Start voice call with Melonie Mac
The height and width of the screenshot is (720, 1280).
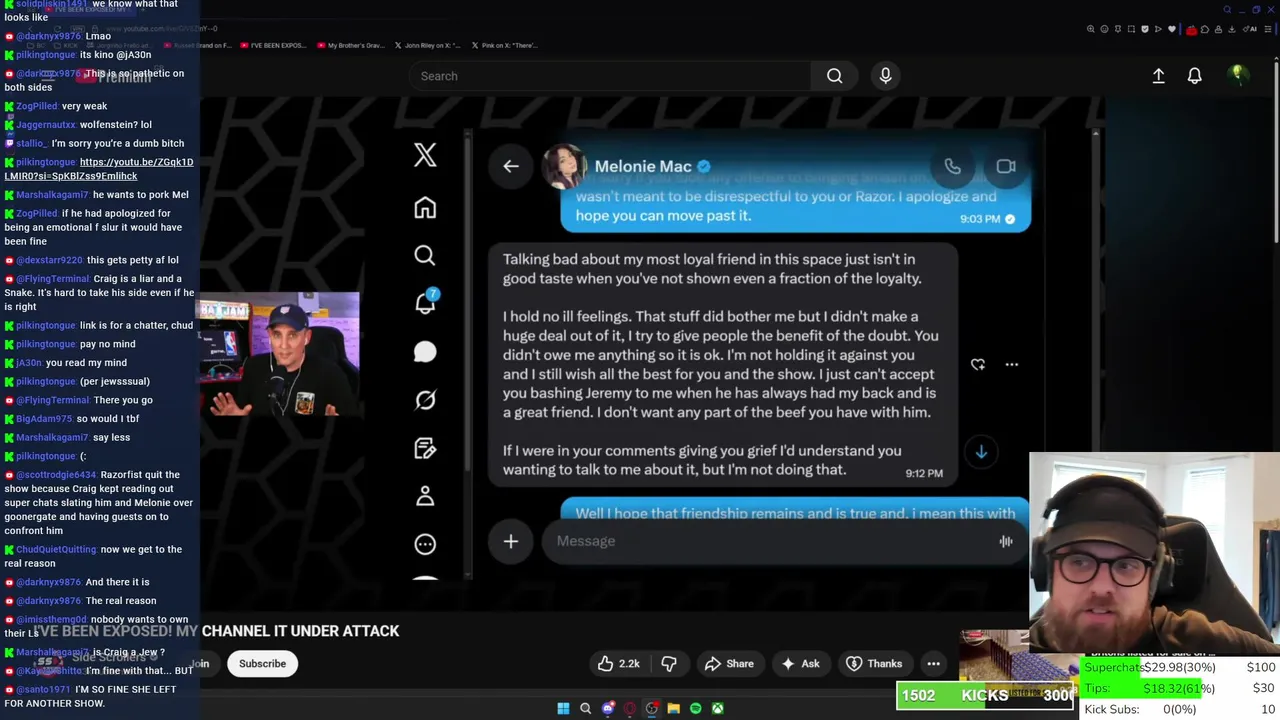[x=952, y=167]
